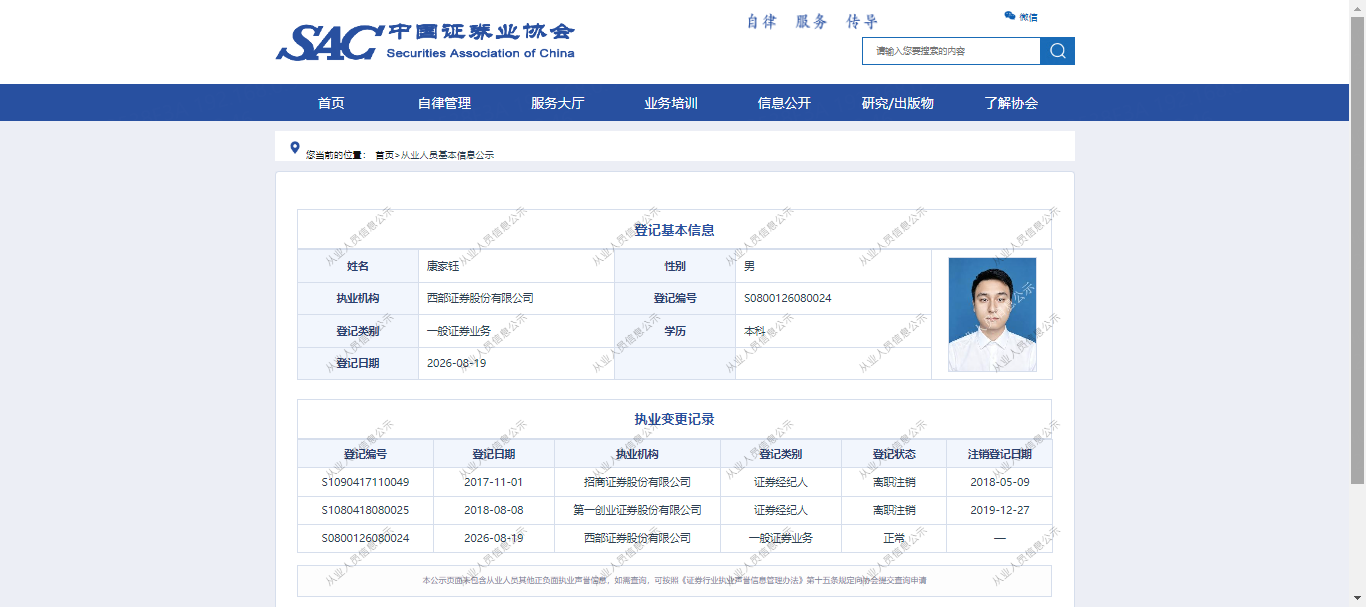Click the 登记编号 value S0800126080024 in basic info
Viewport: 1366px width, 607px height.
tap(788, 298)
